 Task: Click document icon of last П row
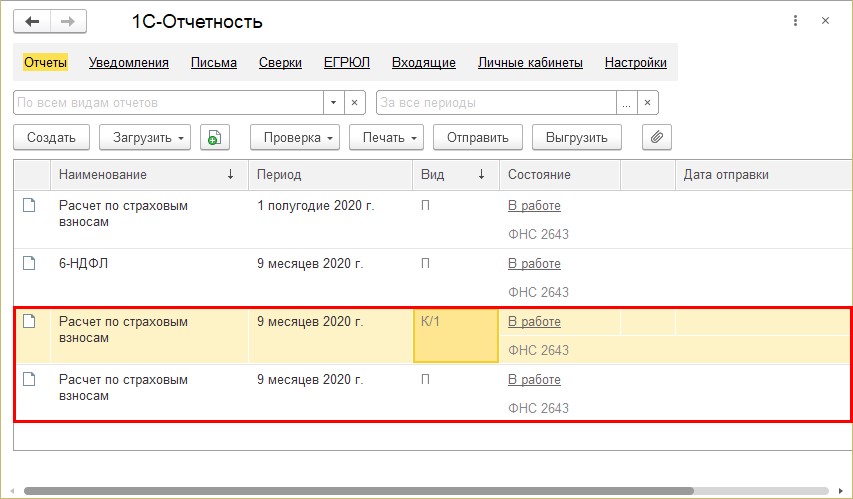[x=29, y=379]
